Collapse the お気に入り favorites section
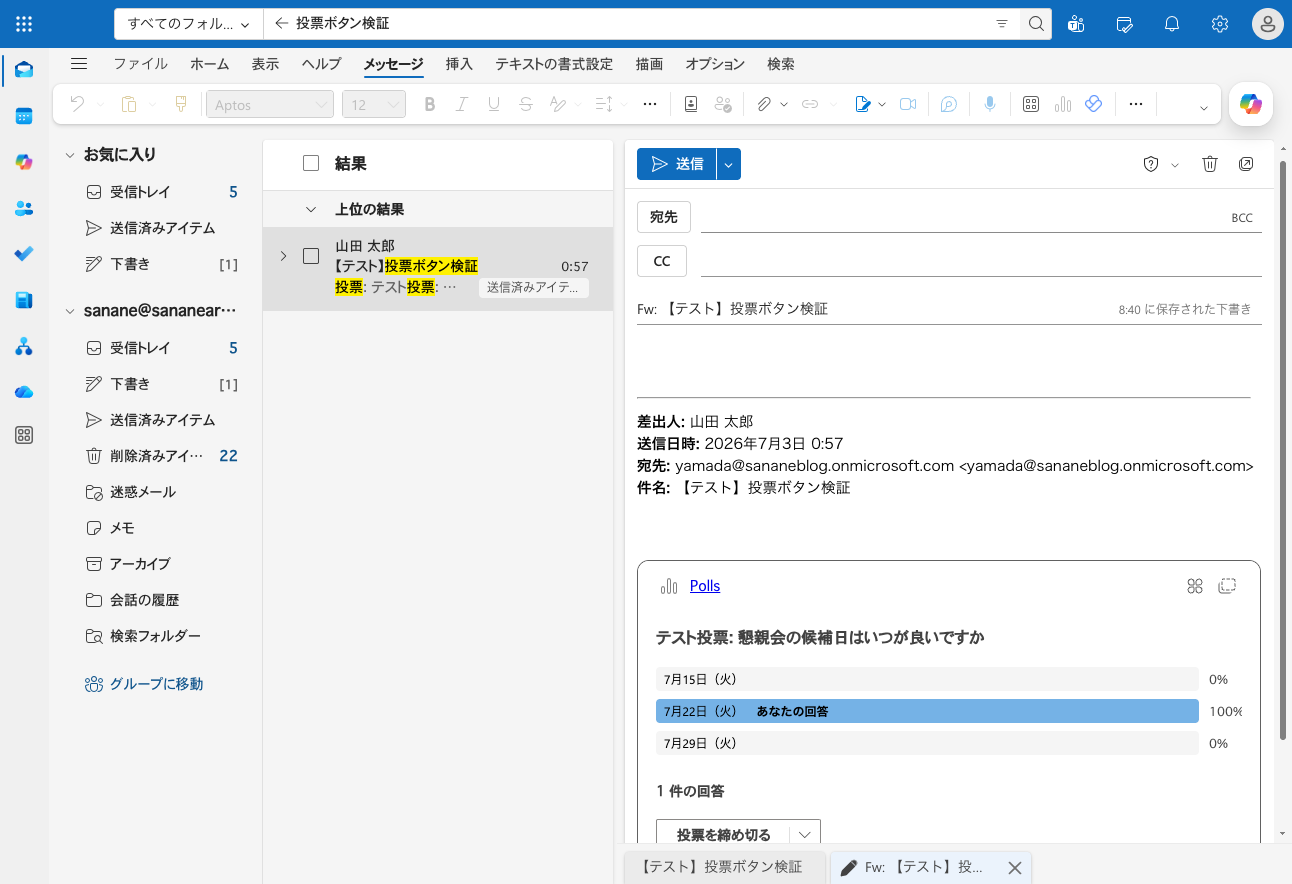 [x=70, y=155]
